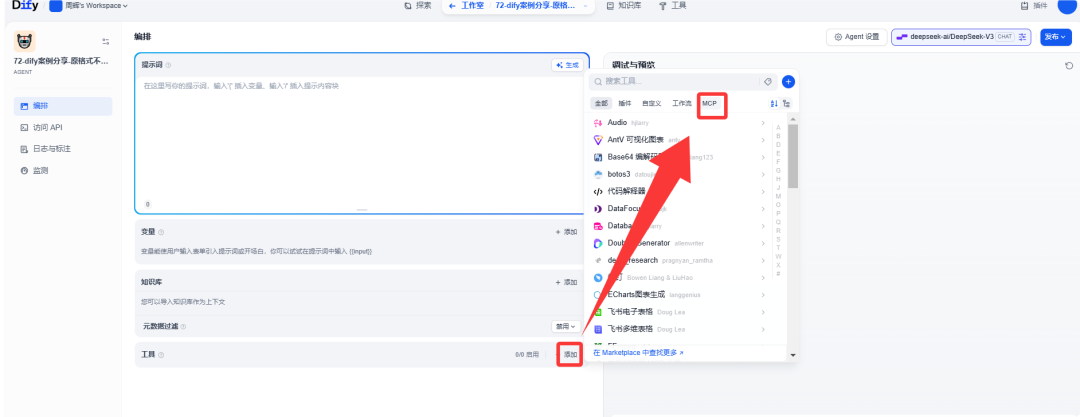
Task: Click the Audio tool icon
Action: (598, 123)
